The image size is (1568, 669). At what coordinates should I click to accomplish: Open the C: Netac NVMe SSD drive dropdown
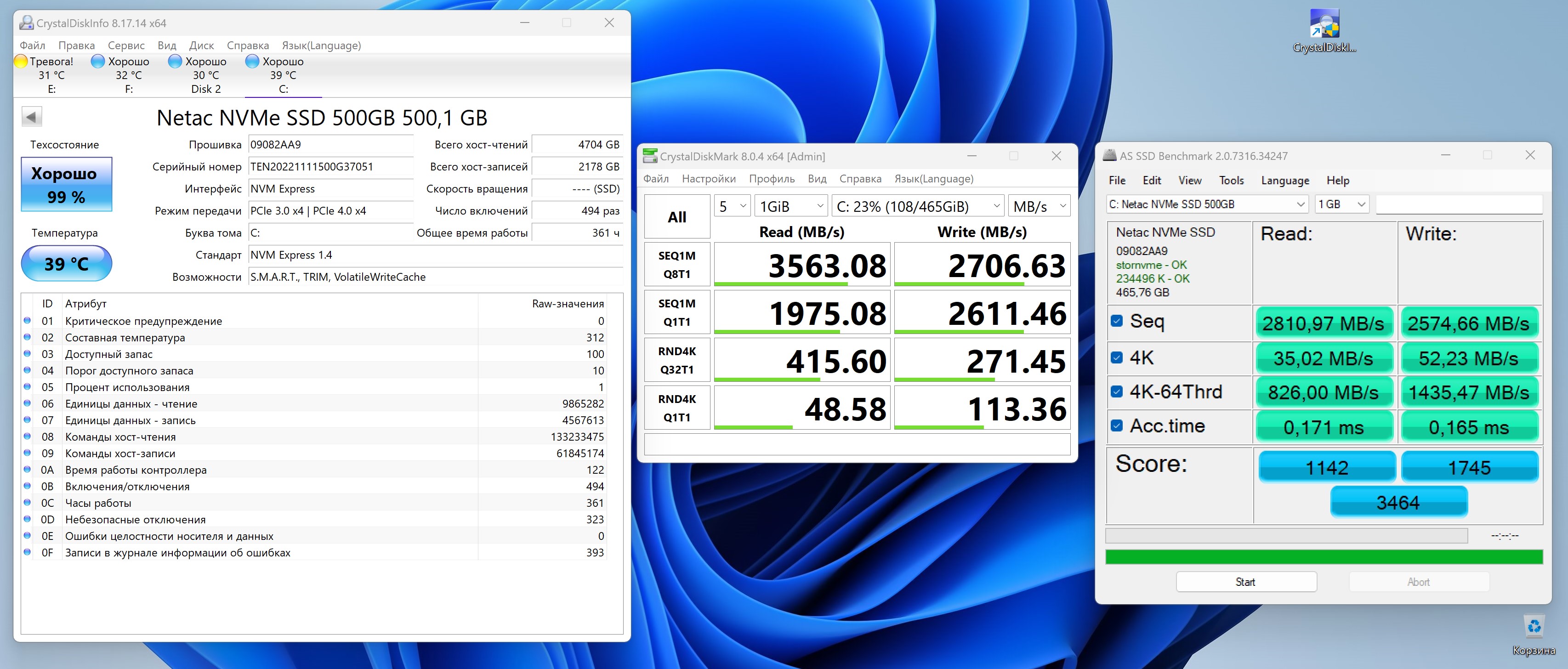coord(1206,204)
